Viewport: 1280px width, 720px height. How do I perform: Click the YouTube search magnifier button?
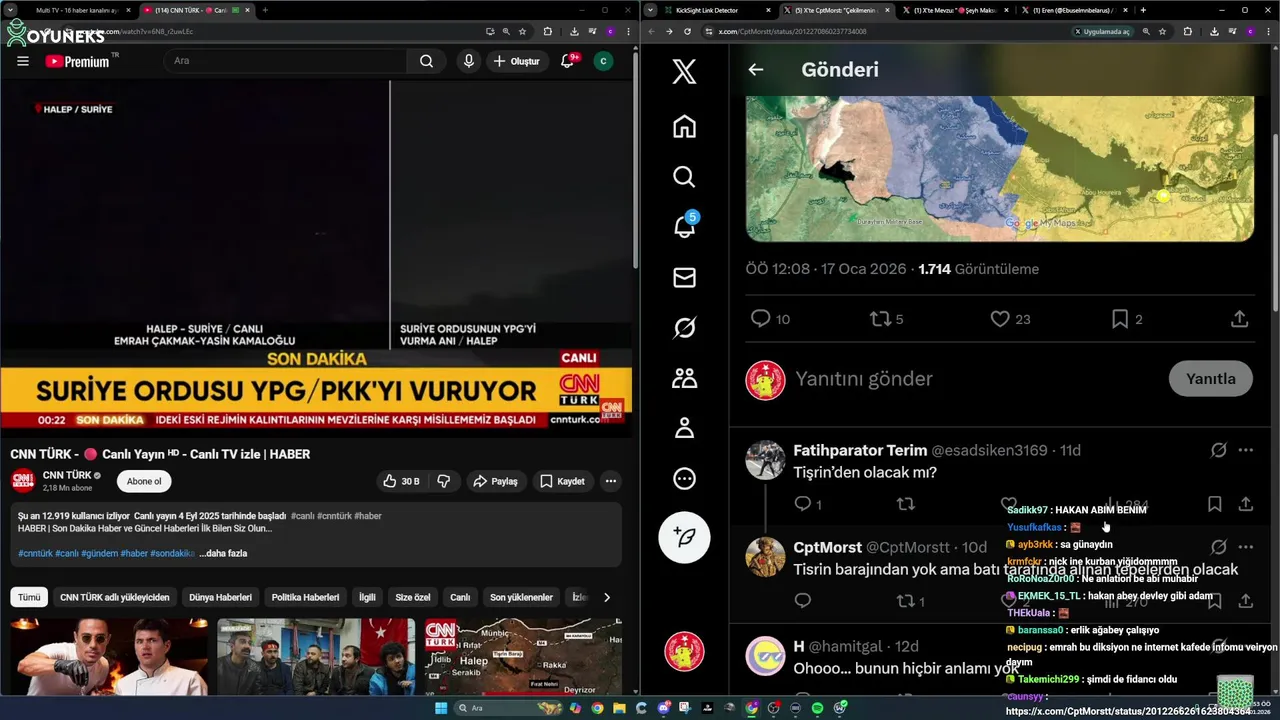tap(426, 61)
